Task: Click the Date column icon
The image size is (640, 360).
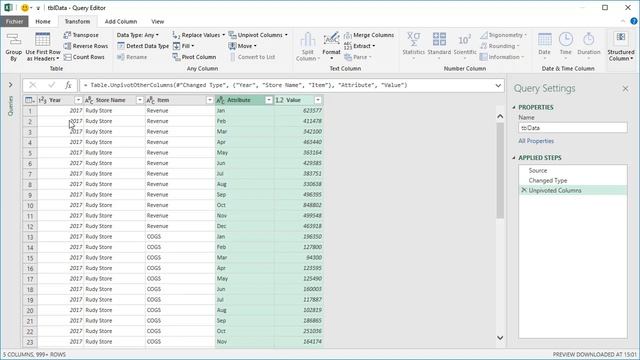Action: [x=544, y=40]
